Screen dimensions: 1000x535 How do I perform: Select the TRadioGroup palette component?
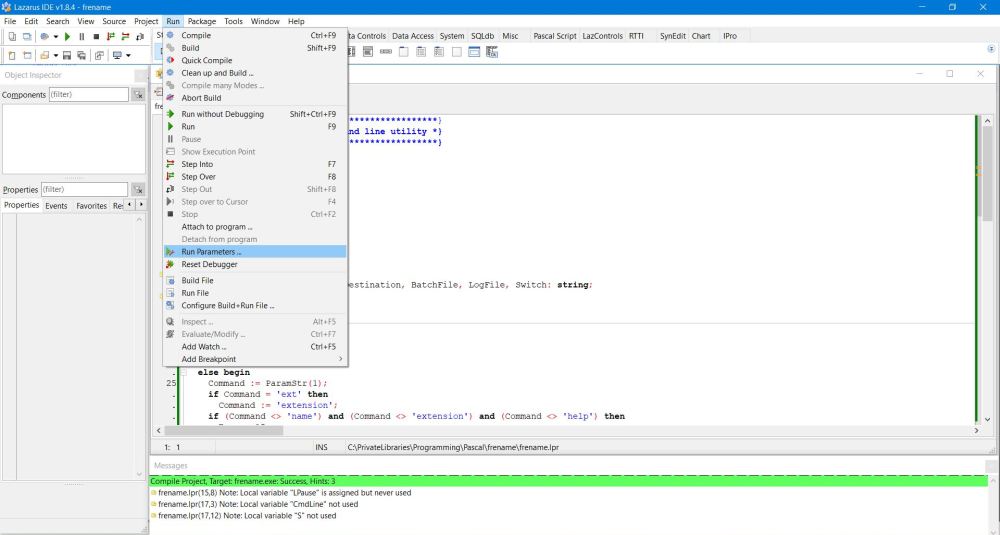click(x=421, y=52)
